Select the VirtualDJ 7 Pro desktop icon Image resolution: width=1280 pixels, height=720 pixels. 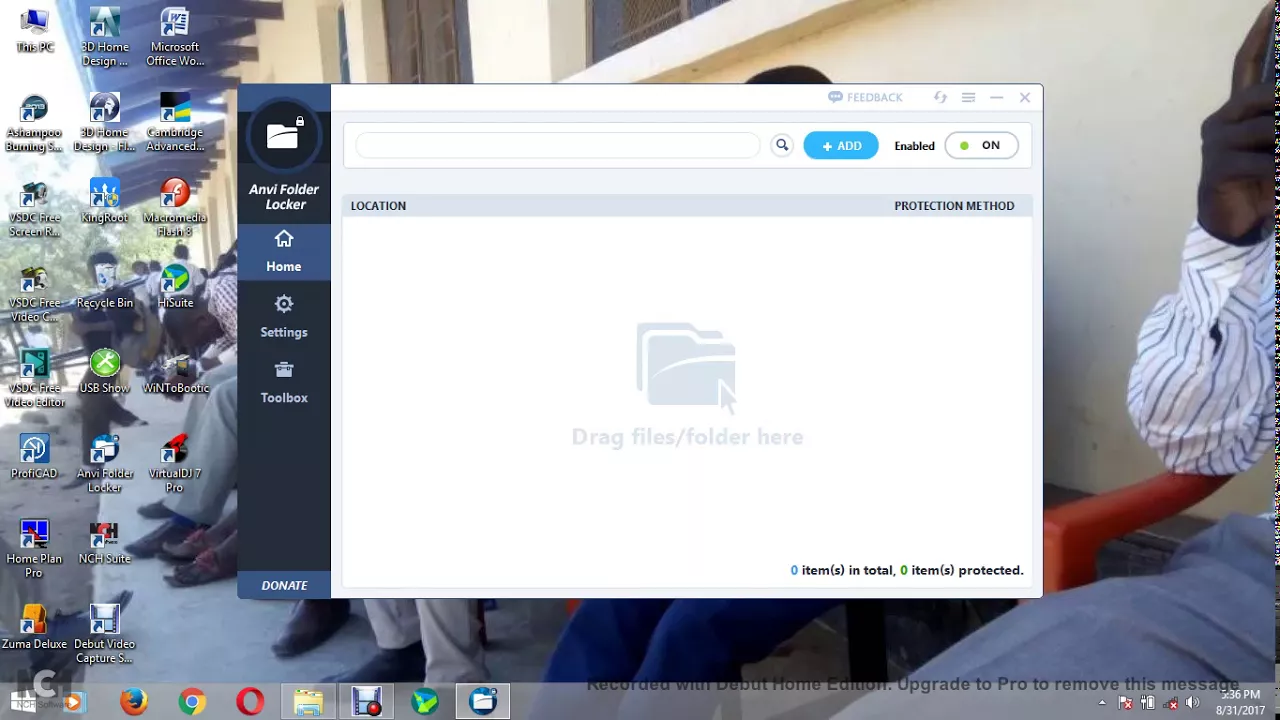tap(175, 464)
